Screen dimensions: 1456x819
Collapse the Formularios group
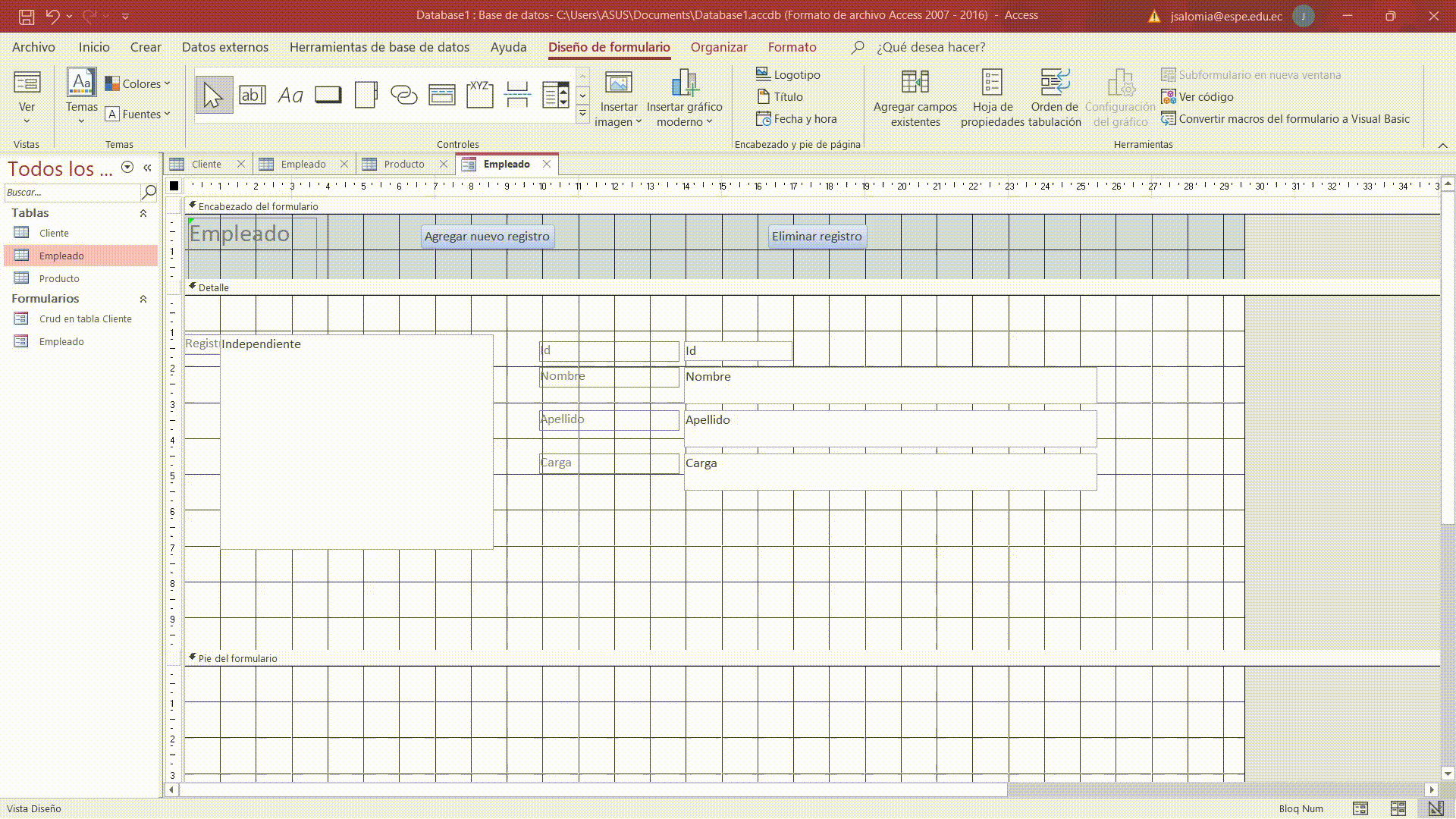[143, 300]
